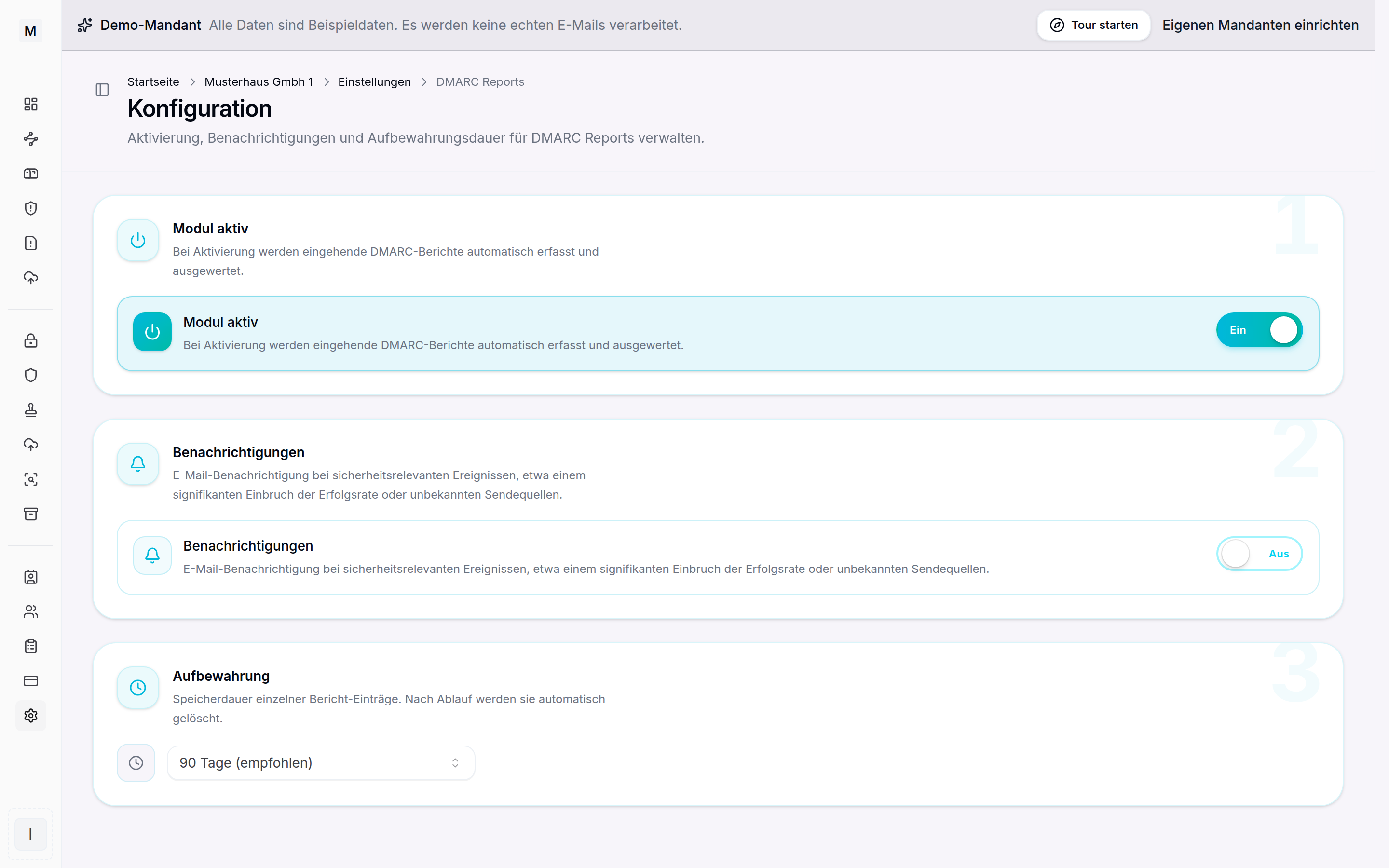Click the shield alert sidebar icon
The width and height of the screenshot is (1389, 868).
30,208
